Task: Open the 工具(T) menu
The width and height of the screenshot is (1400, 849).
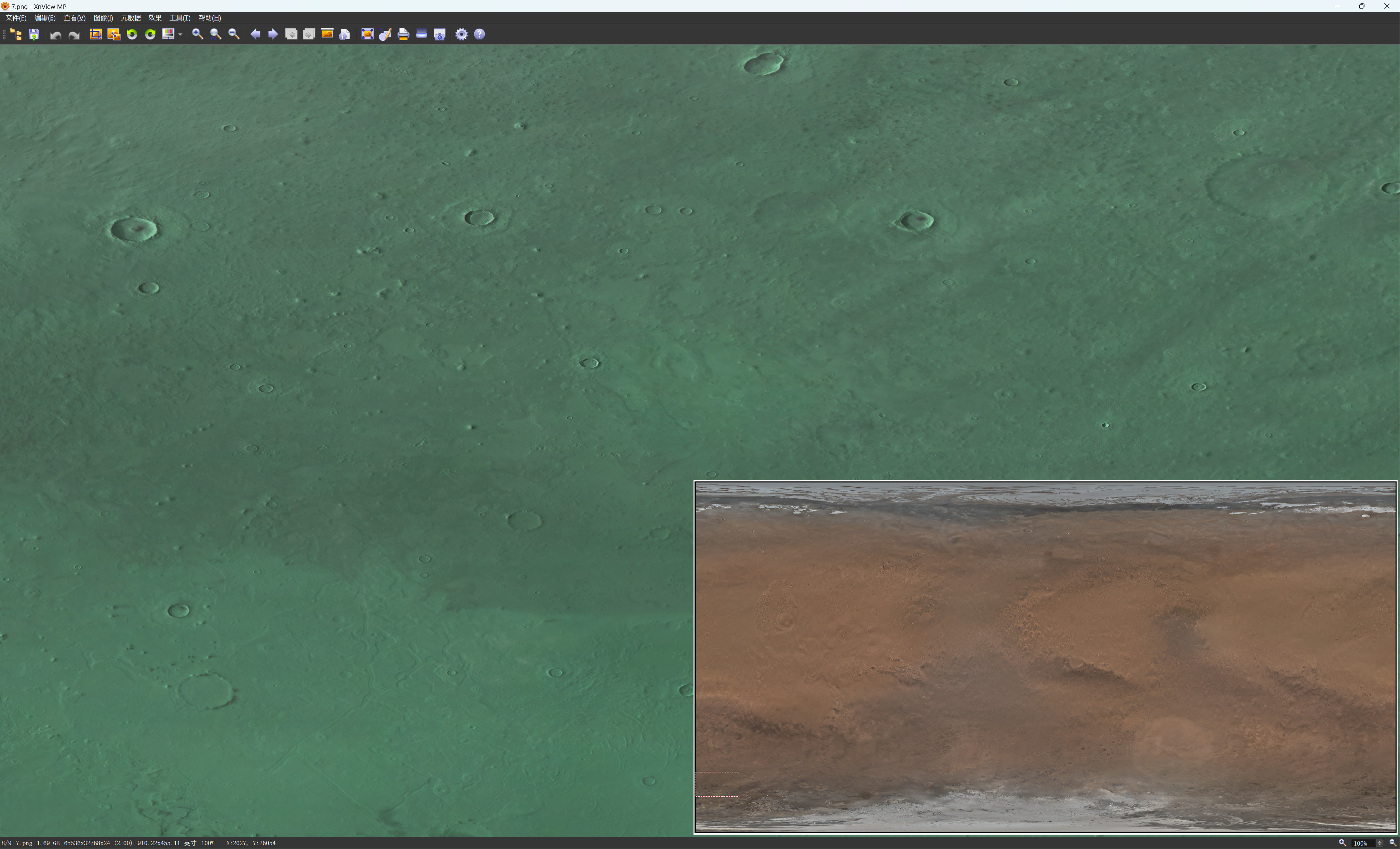Action: pos(179,18)
